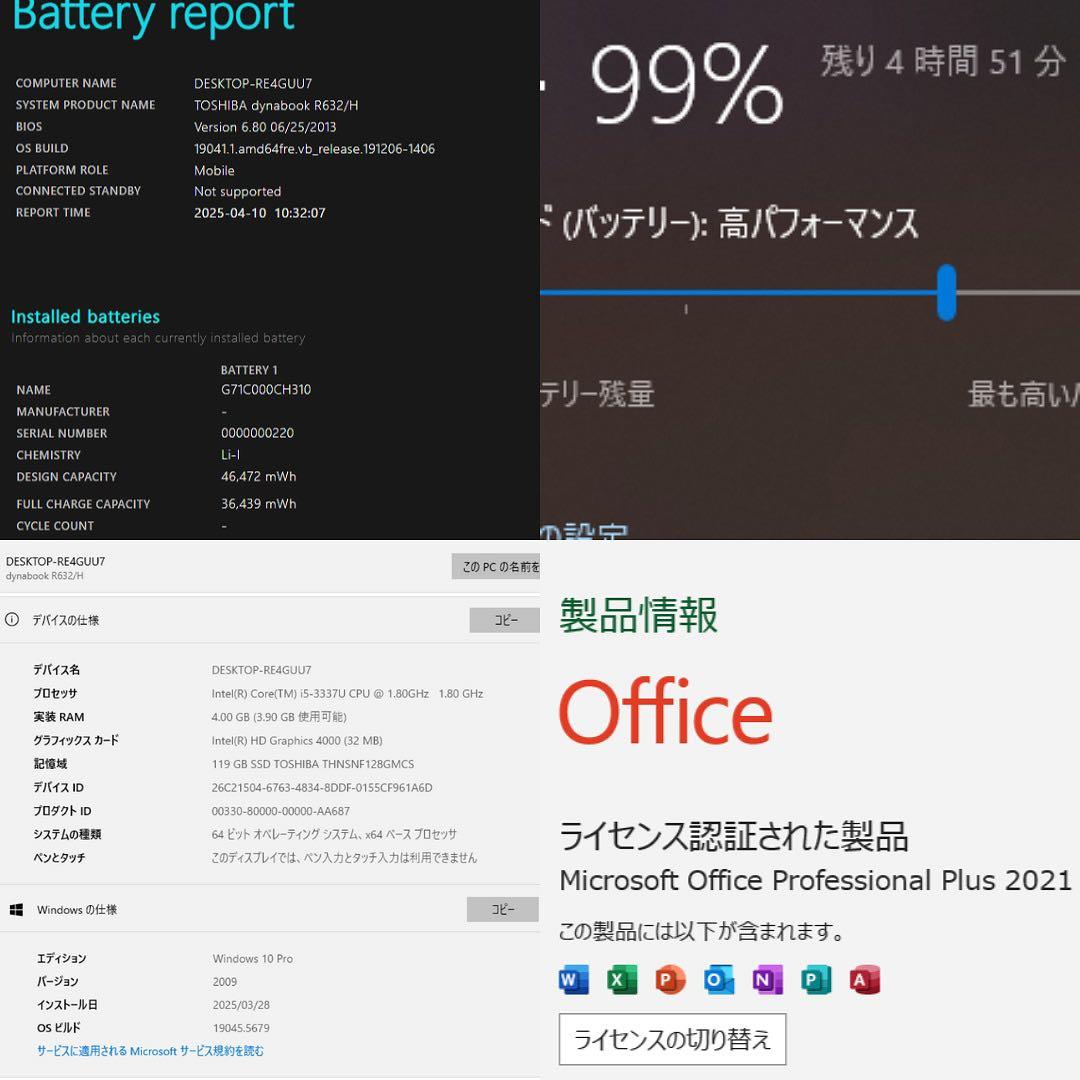Click the Microsoft Office Professional Plus 2021 text
Image resolution: width=1080 pixels, height=1080 pixels.
tap(816, 880)
